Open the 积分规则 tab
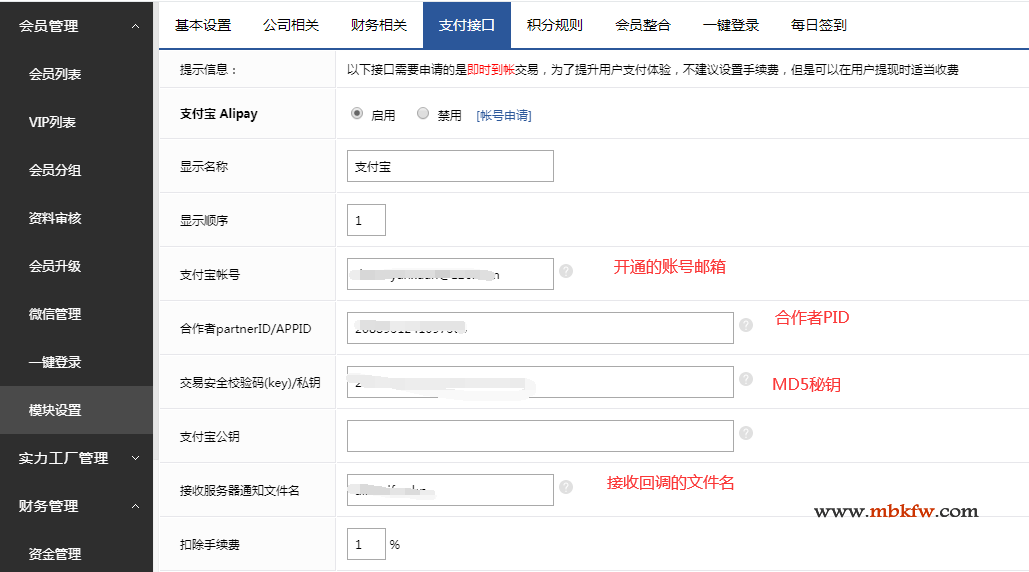 click(554, 25)
